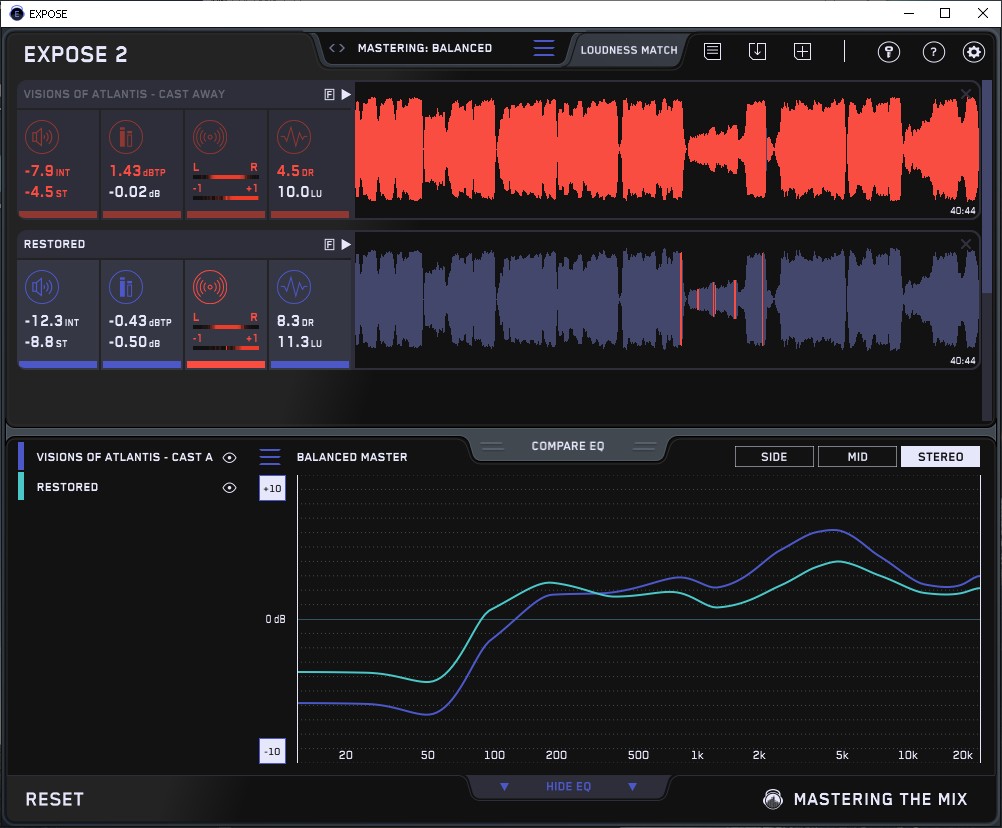This screenshot has width=1002, height=828.
Task: Open the EQ target menu beside Balanced Master
Action: pyautogui.click(x=270, y=457)
